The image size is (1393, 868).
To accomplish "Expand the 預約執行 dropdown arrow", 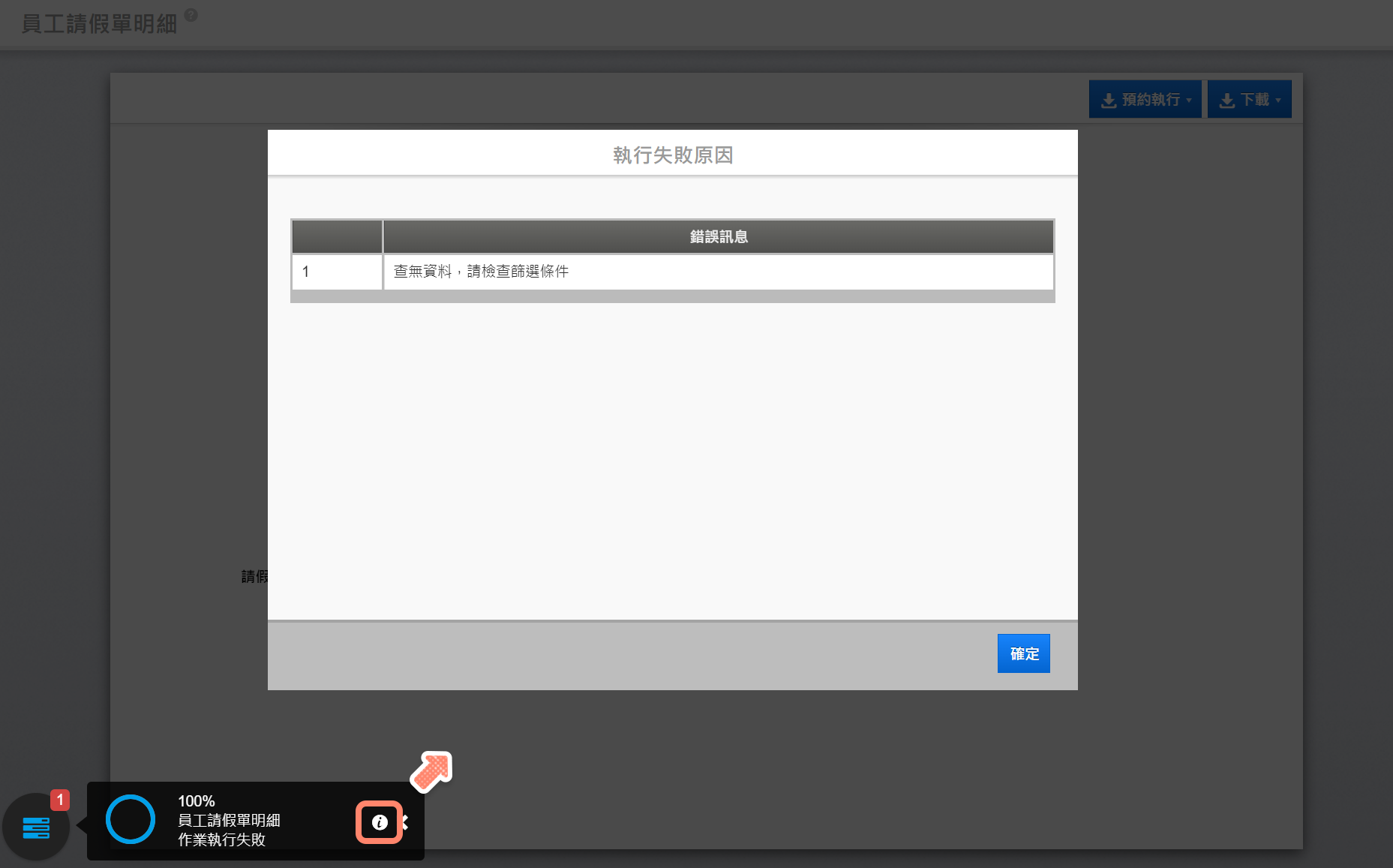I will tap(1189, 101).
